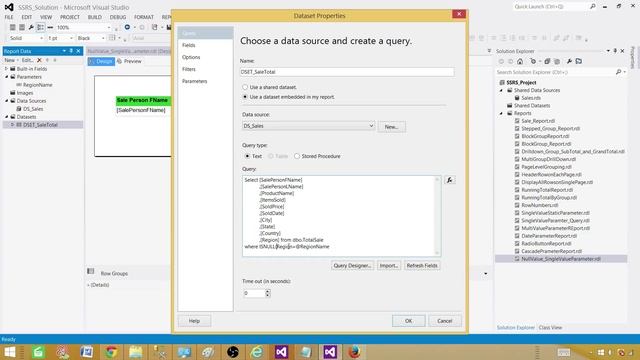Viewport: 640px width, 360px height.
Task: Increase time out using spinner up arrow
Action: [x=268, y=291]
